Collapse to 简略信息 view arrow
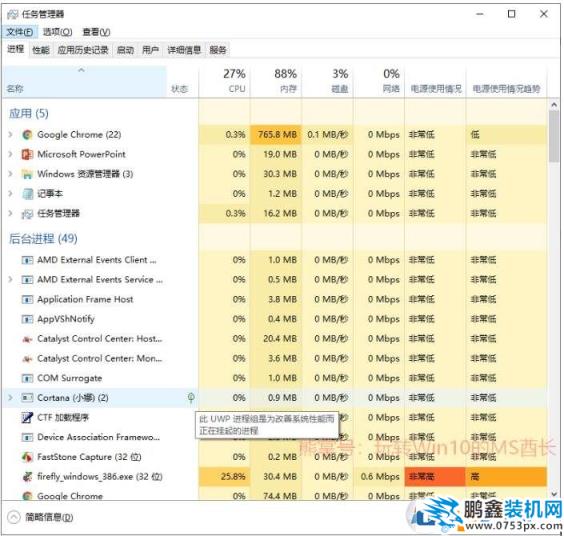The image size is (564, 536). [14, 517]
